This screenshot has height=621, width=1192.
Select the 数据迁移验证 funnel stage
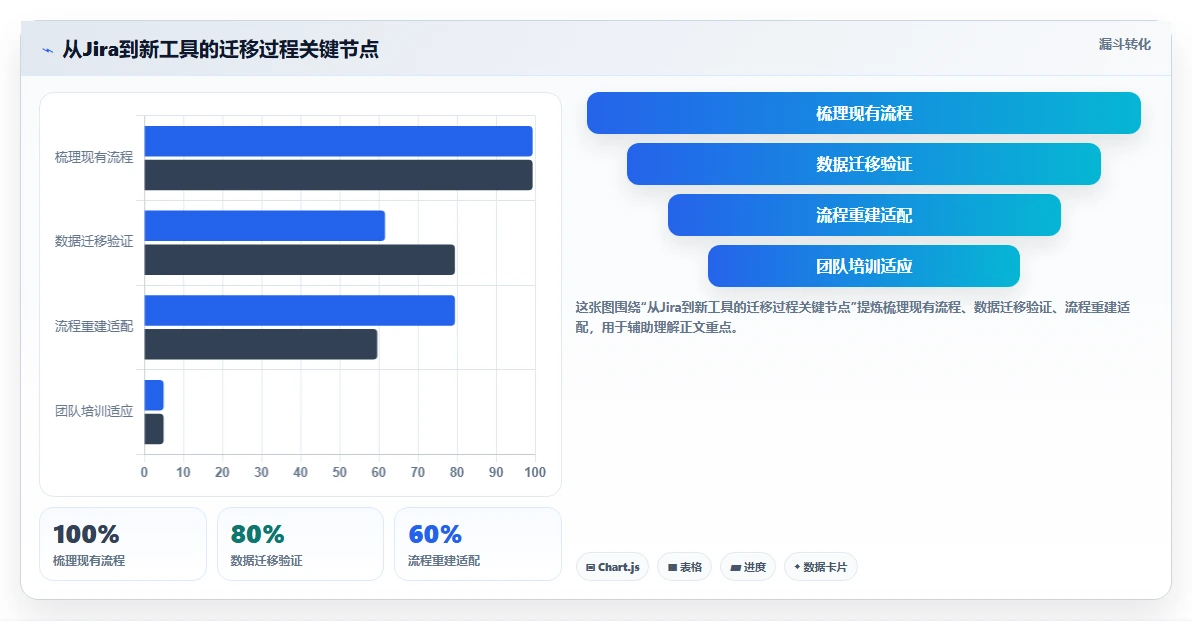[x=864, y=164]
